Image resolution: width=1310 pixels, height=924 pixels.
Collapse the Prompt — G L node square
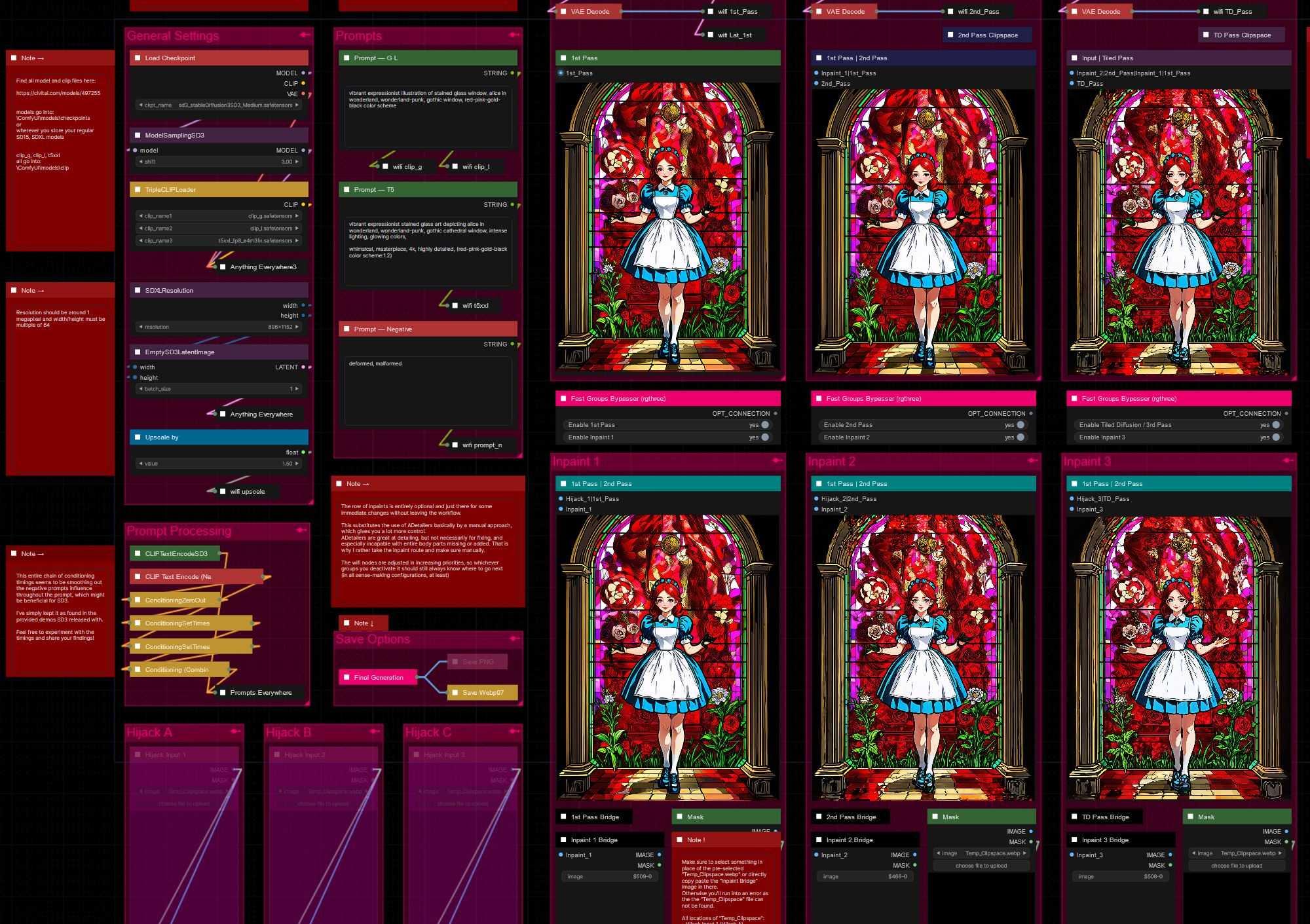346,58
